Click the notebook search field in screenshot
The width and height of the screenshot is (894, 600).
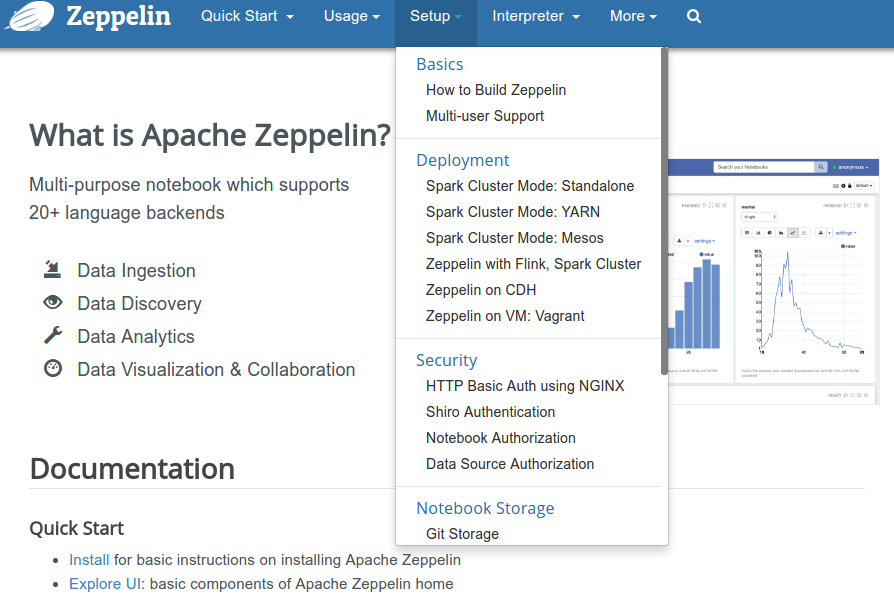click(x=764, y=167)
